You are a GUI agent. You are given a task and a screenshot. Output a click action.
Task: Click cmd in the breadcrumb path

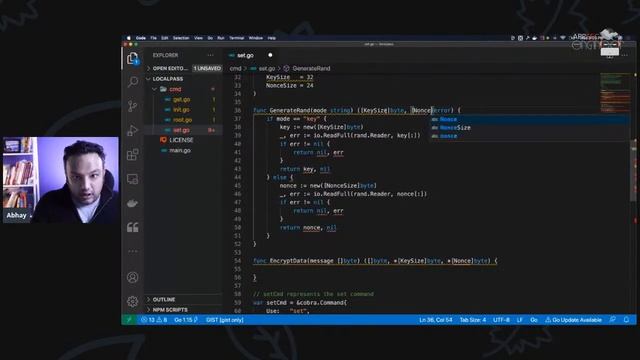pyautogui.click(x=235, y=69)
